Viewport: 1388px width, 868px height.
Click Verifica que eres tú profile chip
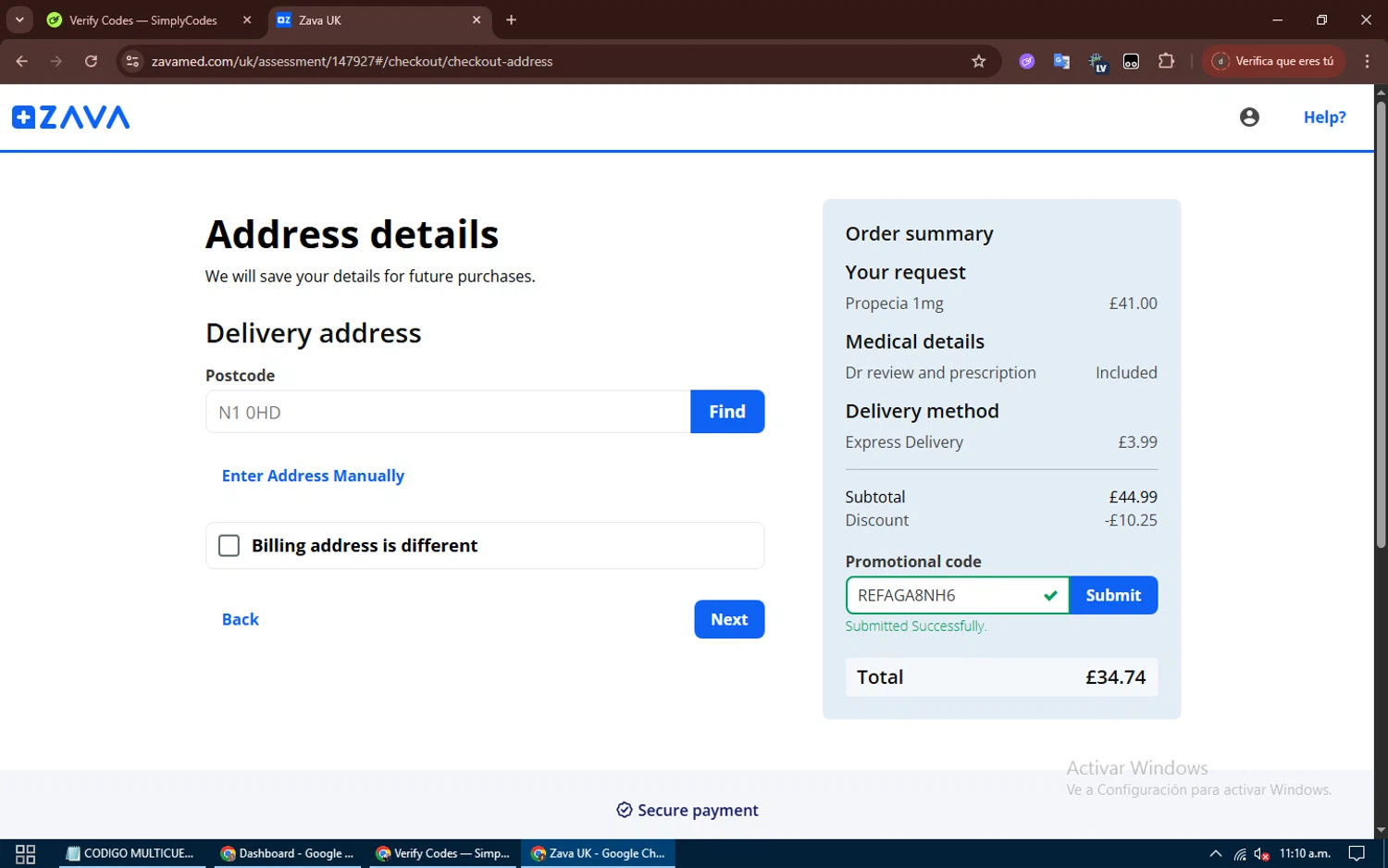pyautogui.click(x=1273, y=61)
